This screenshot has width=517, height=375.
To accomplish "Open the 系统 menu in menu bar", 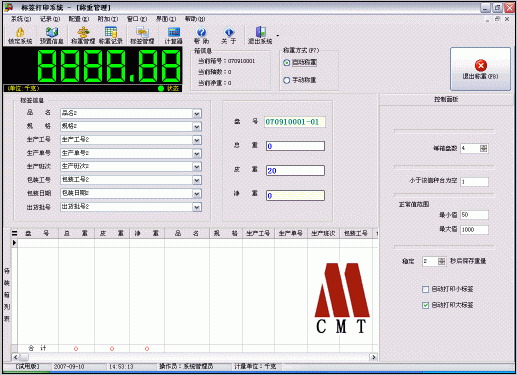I will point(21,19).
